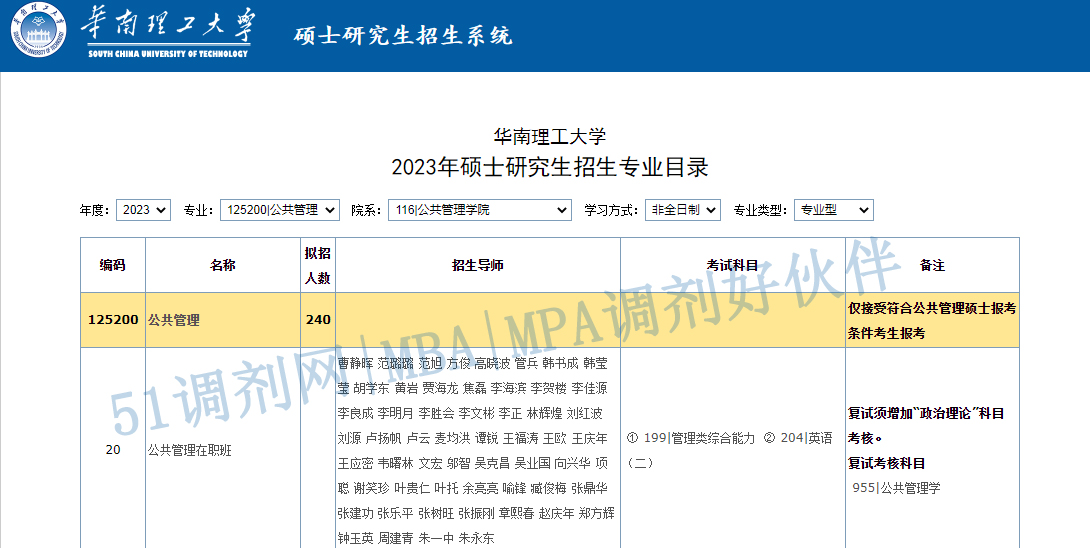The image size is (1090, 548).
Task: Click the 拟招人数 column header
Action: pos(318,265)
